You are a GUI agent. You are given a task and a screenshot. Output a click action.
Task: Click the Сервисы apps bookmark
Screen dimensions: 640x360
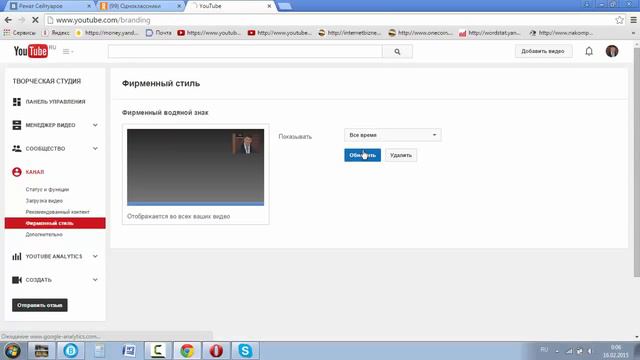pyautogui.click(x=20, y=33)
